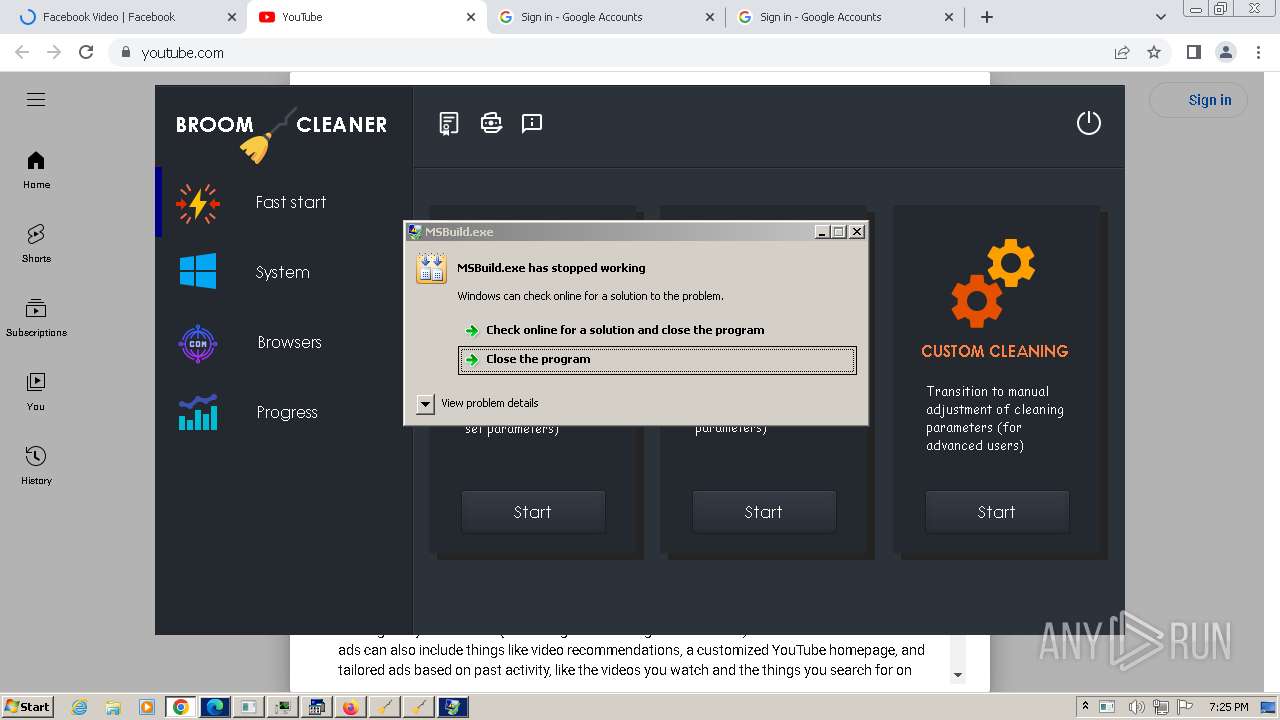The height and width of the screenshot is (720, 1280).
Task: Open a new Chrome tab
Action: (x=987, y=17)
